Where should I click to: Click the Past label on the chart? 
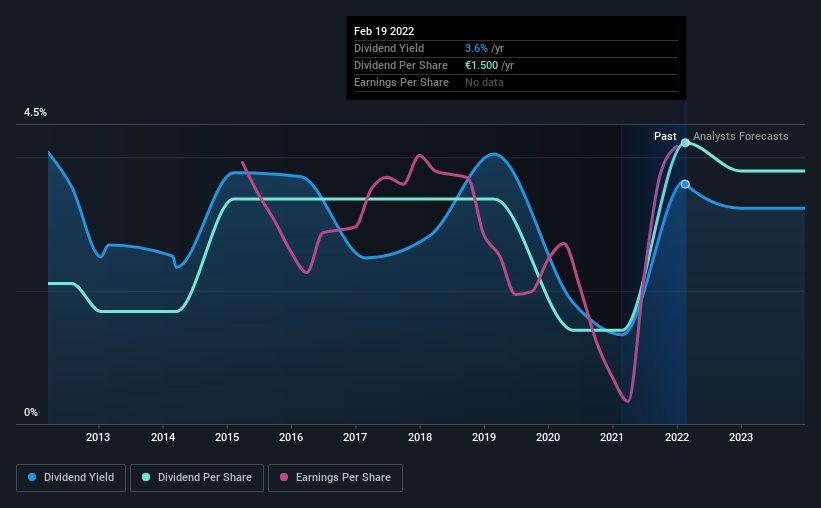(x=665, y=136)
